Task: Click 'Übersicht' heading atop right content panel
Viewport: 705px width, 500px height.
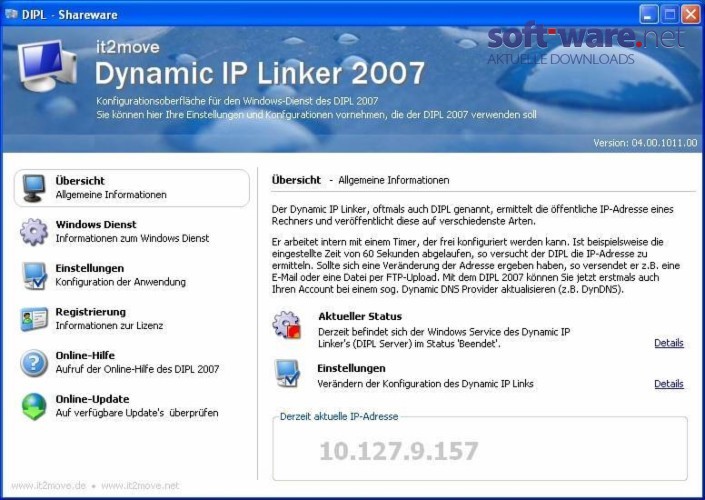Action: click(296, 180)
